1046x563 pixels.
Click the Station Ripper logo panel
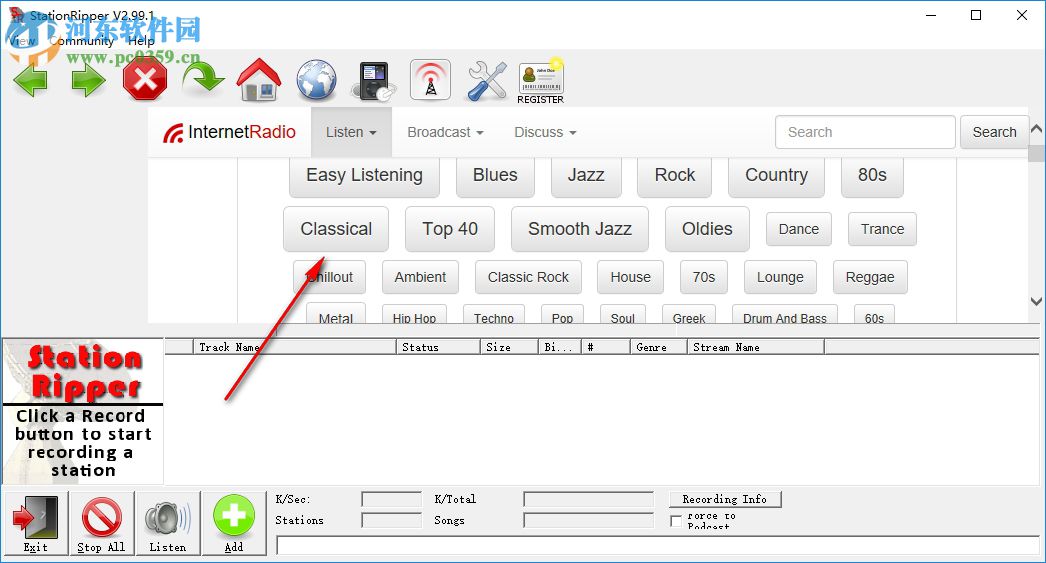pos(83,412)
